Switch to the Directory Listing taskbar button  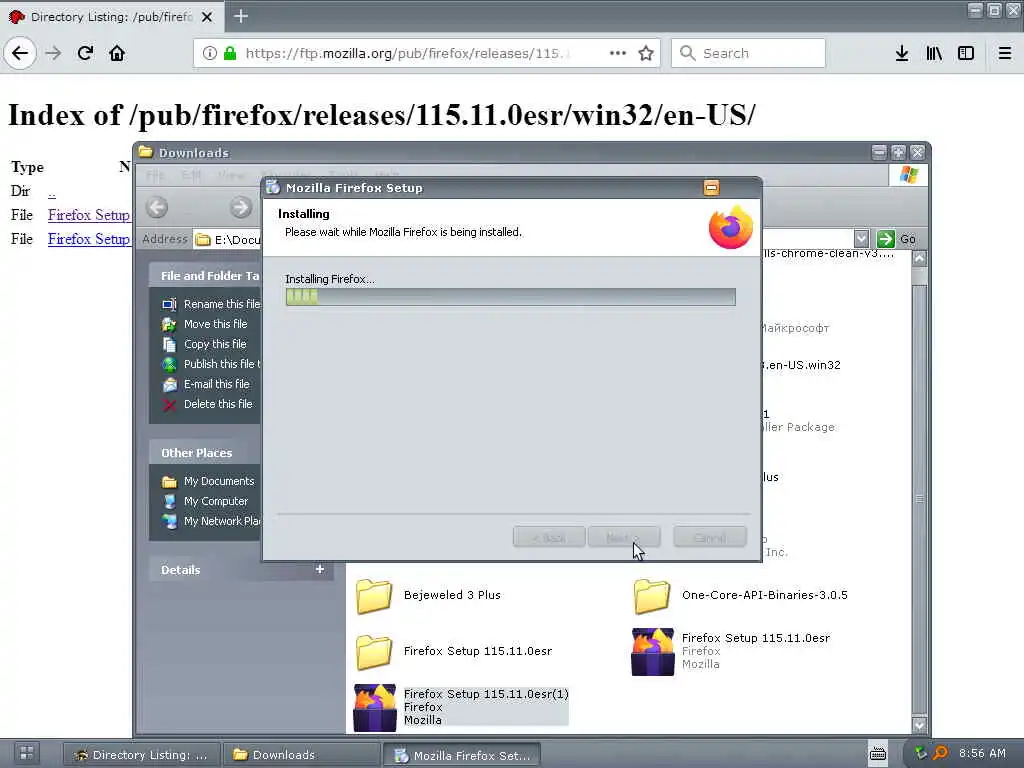coord(142,755)
